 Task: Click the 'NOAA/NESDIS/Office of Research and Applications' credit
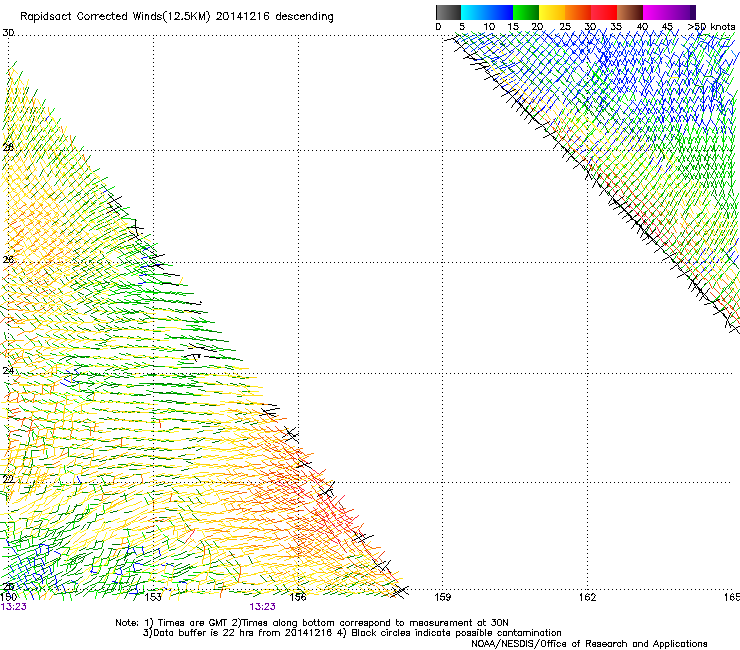coord(589,644)
